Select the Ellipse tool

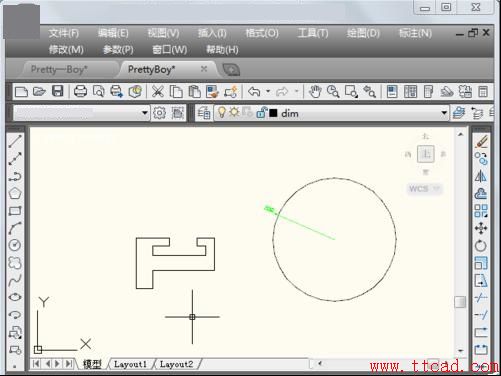coord(15,297)
